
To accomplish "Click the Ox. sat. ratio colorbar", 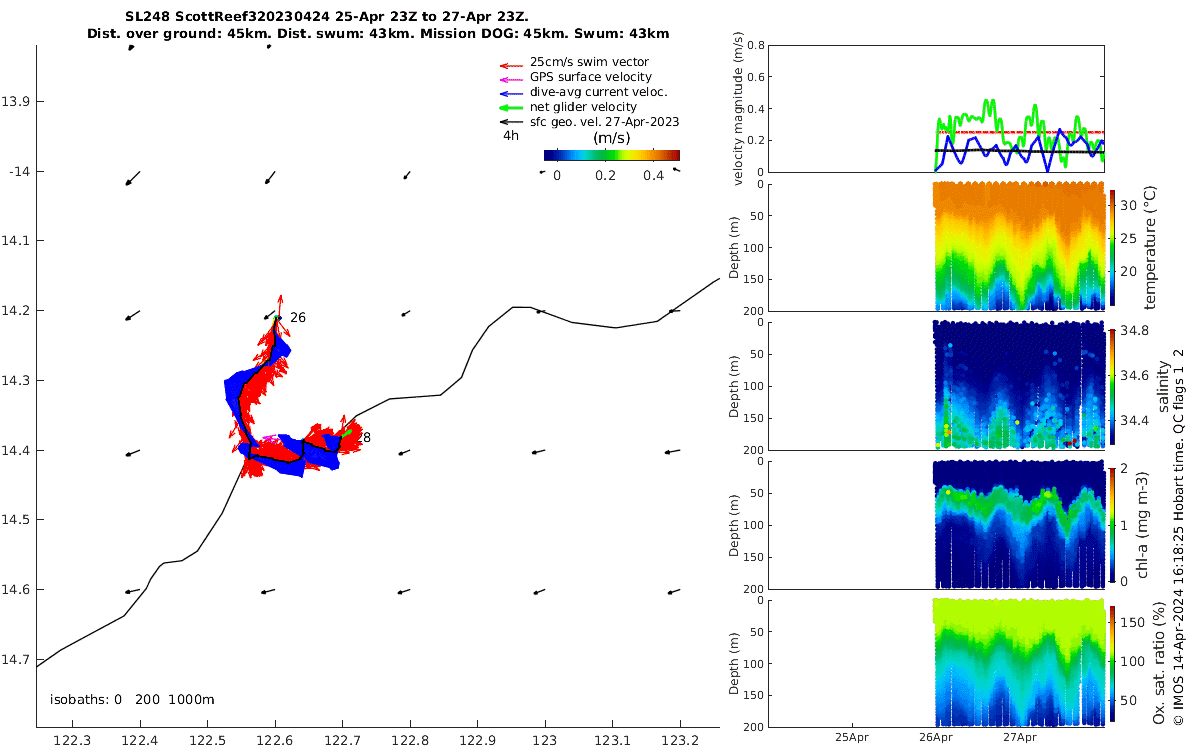I will [x=1112, y=664].
